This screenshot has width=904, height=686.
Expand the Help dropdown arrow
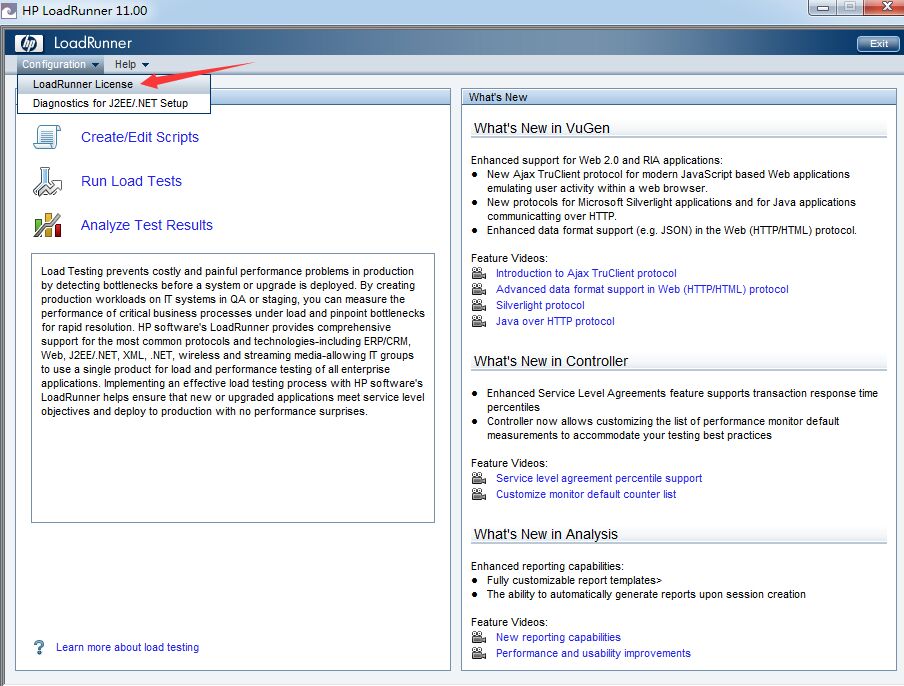coord(145,65)
